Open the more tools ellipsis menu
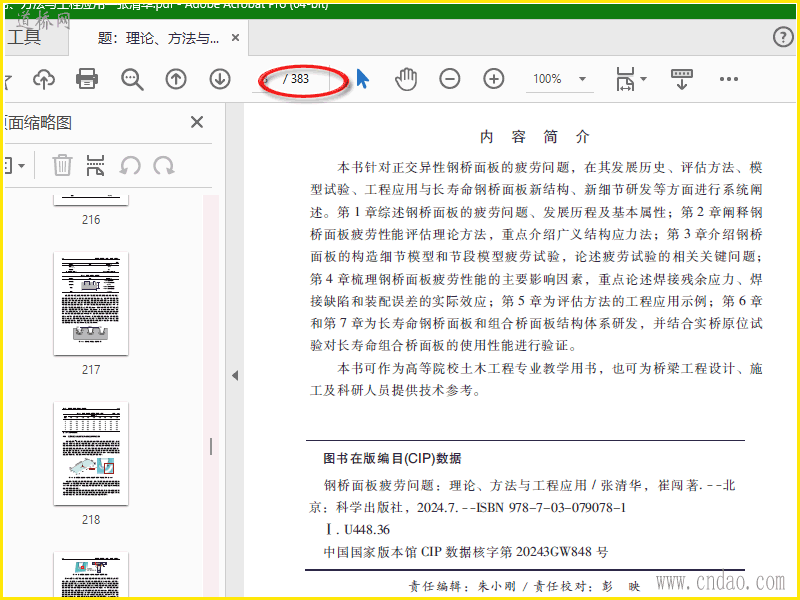Image resolution: width=800 pixels, height=600 pixels. coord(729,79)
